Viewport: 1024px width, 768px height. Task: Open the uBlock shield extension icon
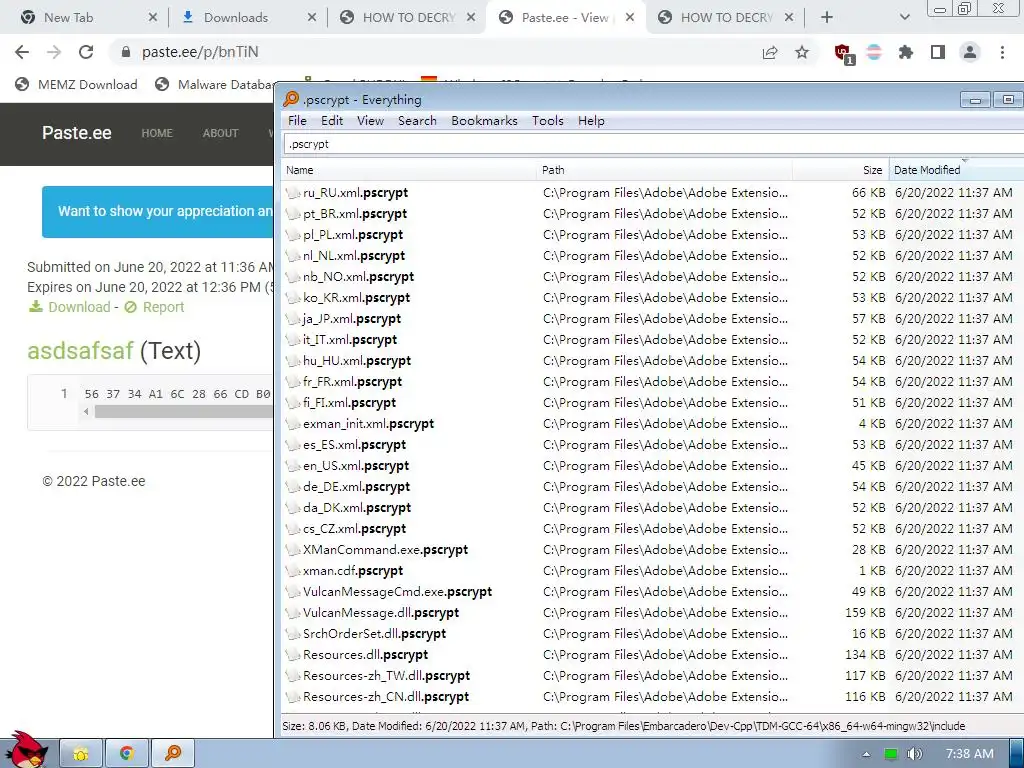pos(844,53)
